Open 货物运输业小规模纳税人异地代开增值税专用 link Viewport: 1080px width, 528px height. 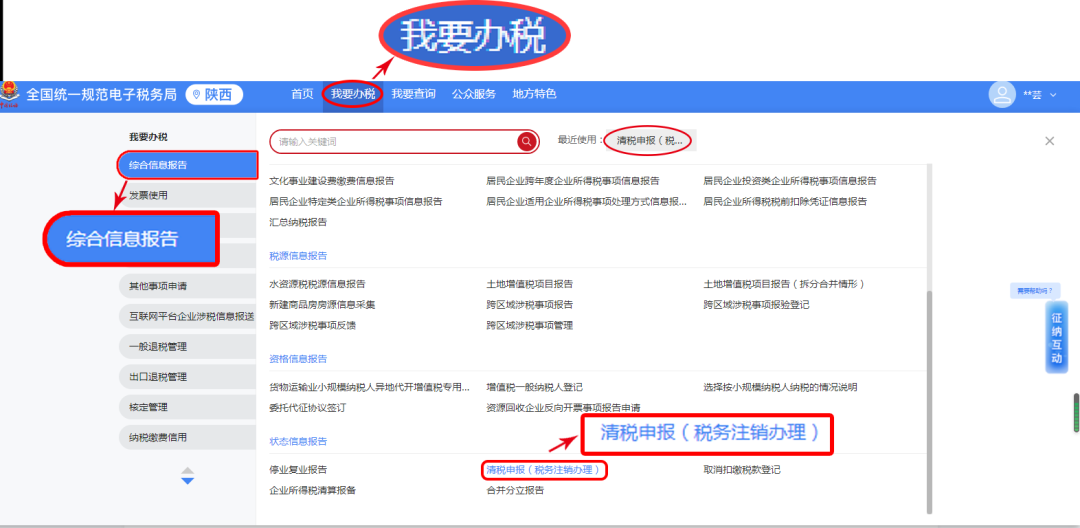tap(370, 388)
